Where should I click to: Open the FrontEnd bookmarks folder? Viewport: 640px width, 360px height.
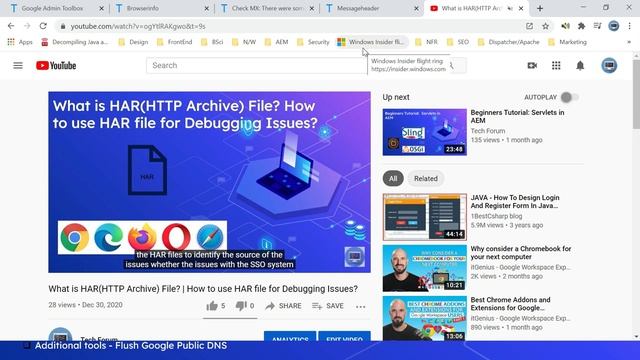174,42
